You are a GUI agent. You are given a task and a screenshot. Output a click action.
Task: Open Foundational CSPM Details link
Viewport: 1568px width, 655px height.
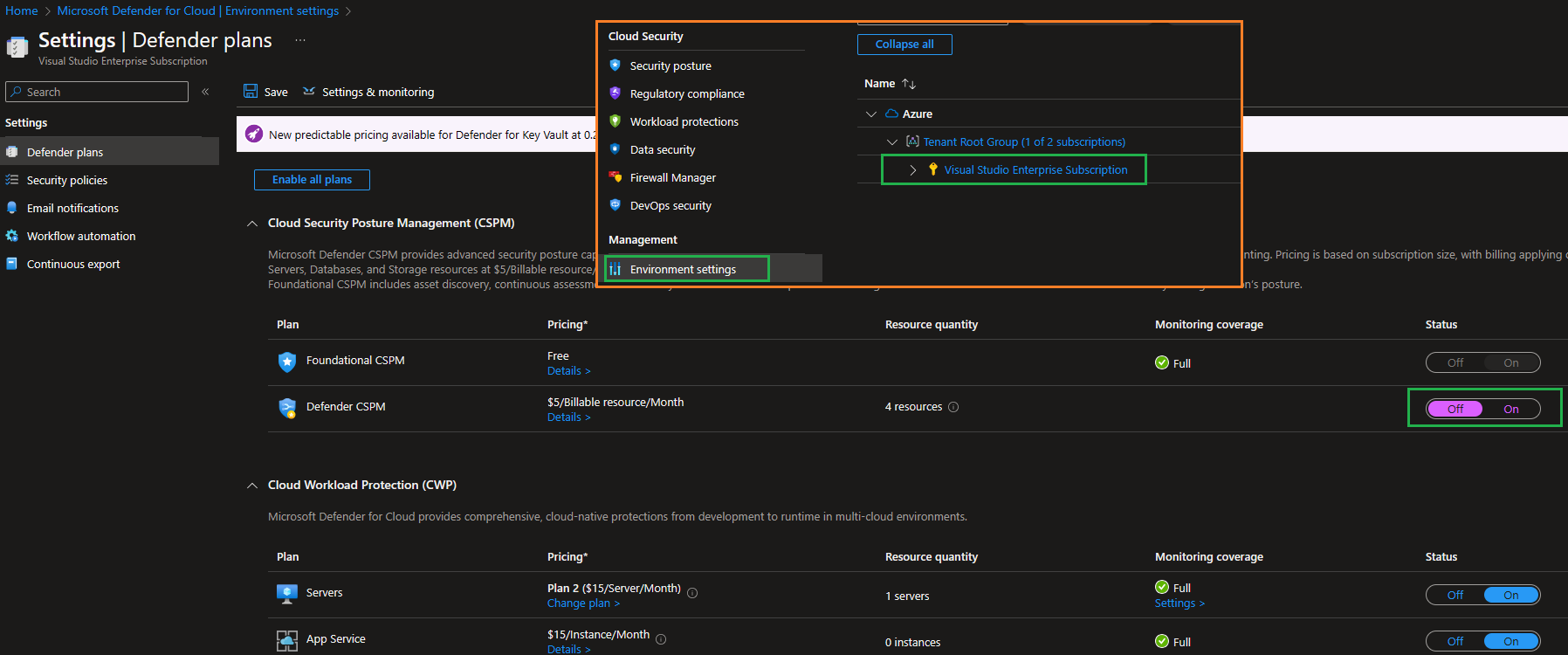click(x=568, y=371)
